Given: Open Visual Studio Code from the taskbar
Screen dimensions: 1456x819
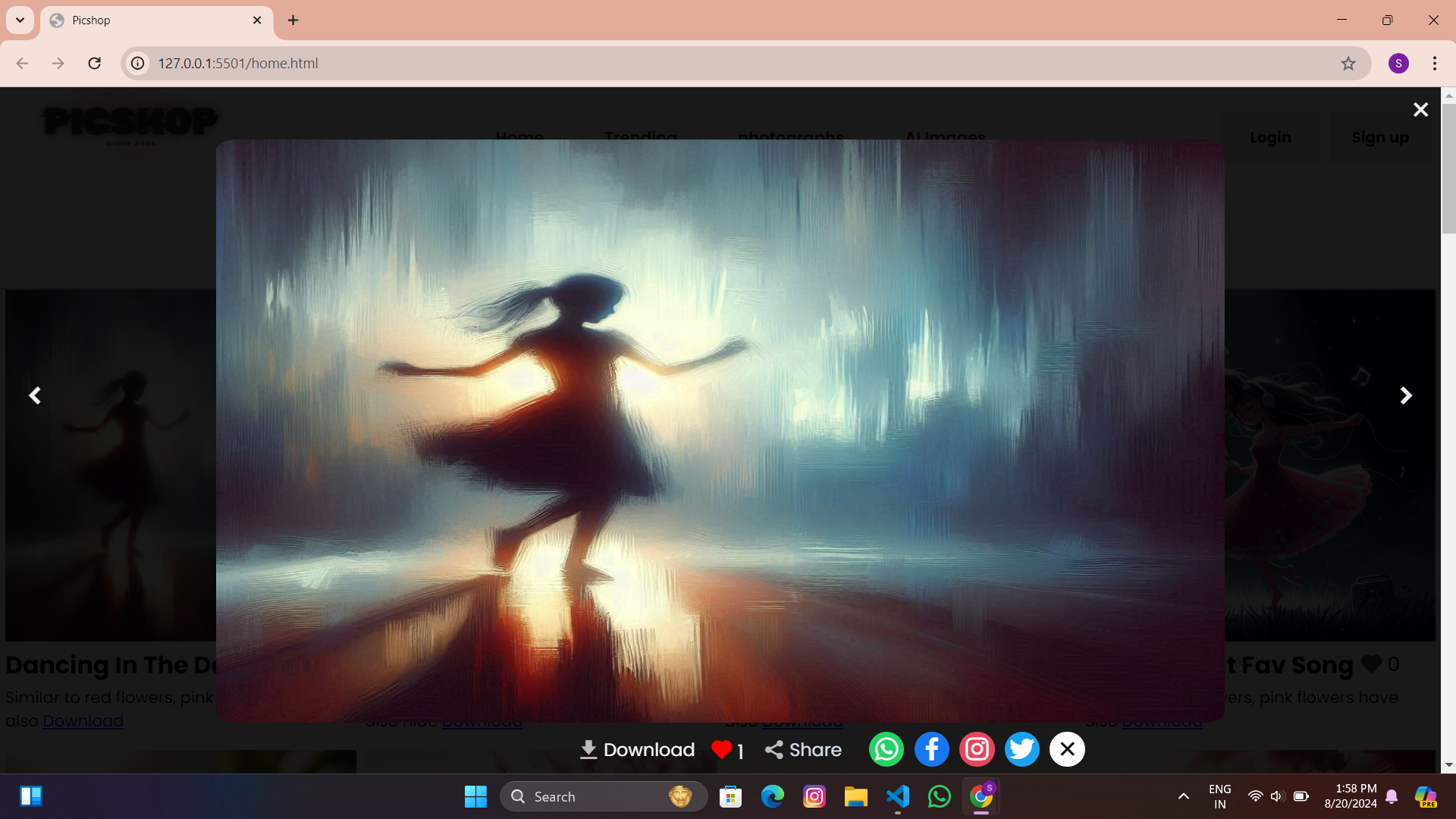Looking at the screenshot, I should (x=898, y=796).
